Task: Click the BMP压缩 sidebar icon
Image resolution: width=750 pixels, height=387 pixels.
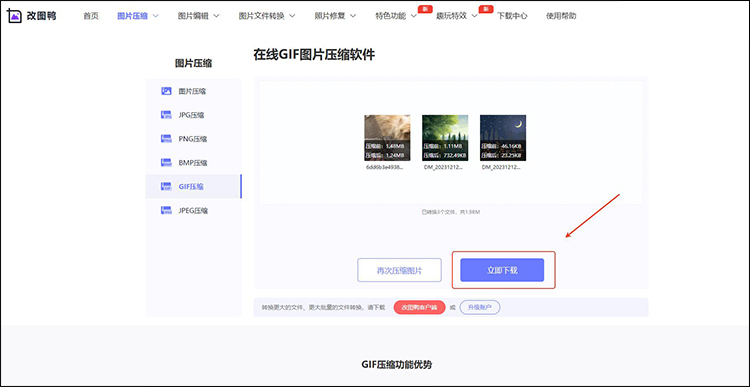Action: [x=166, y=163]
